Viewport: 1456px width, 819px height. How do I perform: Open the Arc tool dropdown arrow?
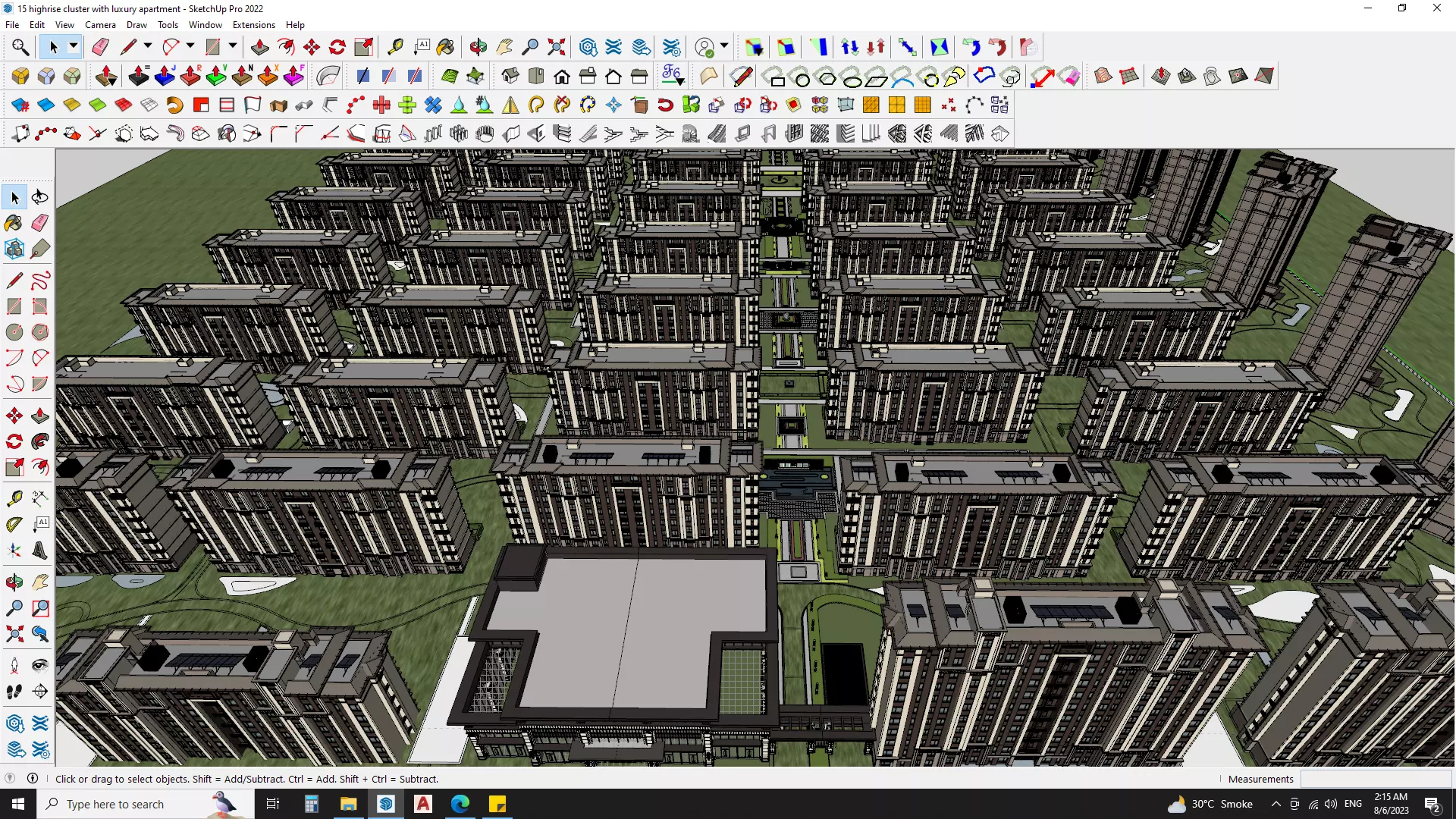190,47
